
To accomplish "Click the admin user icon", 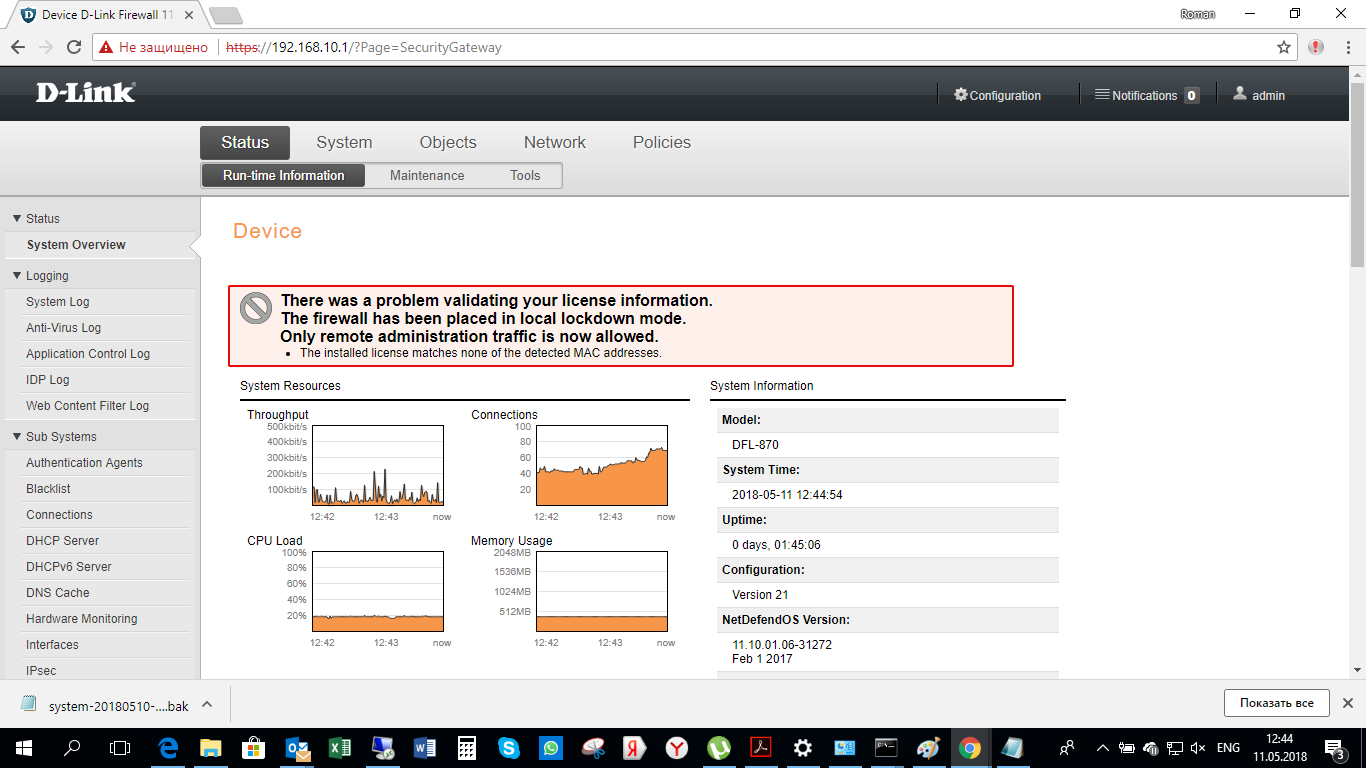I will (1240, 94).
